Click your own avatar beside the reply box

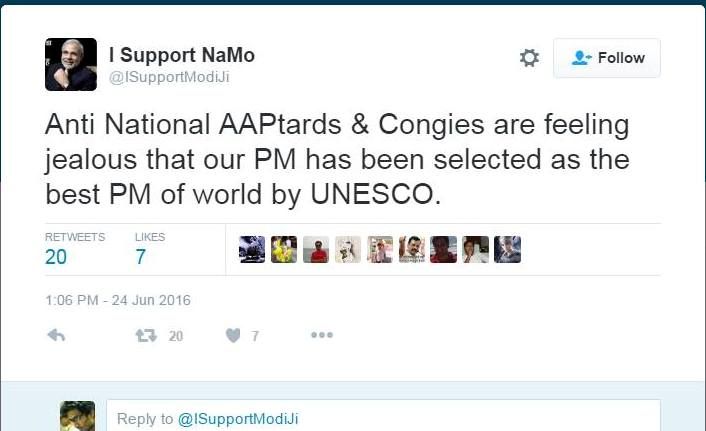[77, 416]
